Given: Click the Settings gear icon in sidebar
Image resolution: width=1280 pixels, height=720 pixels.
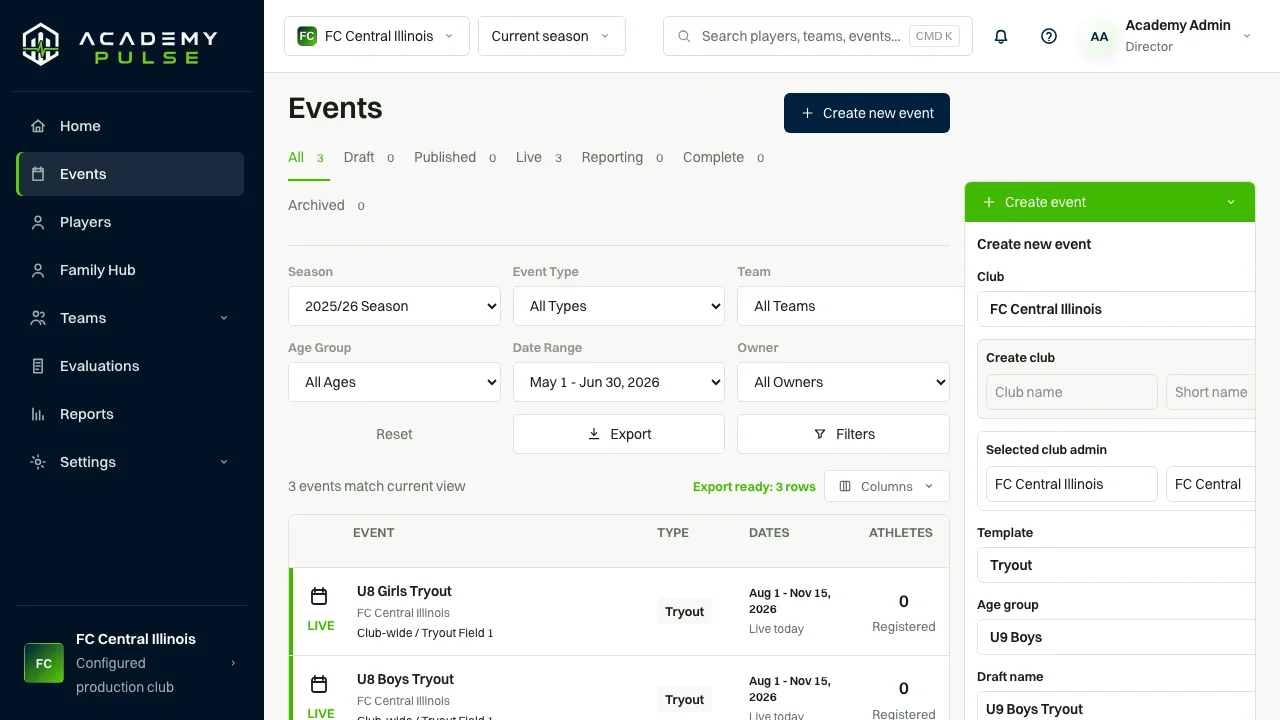Looking at the screenshot, I should pos(38,462).
